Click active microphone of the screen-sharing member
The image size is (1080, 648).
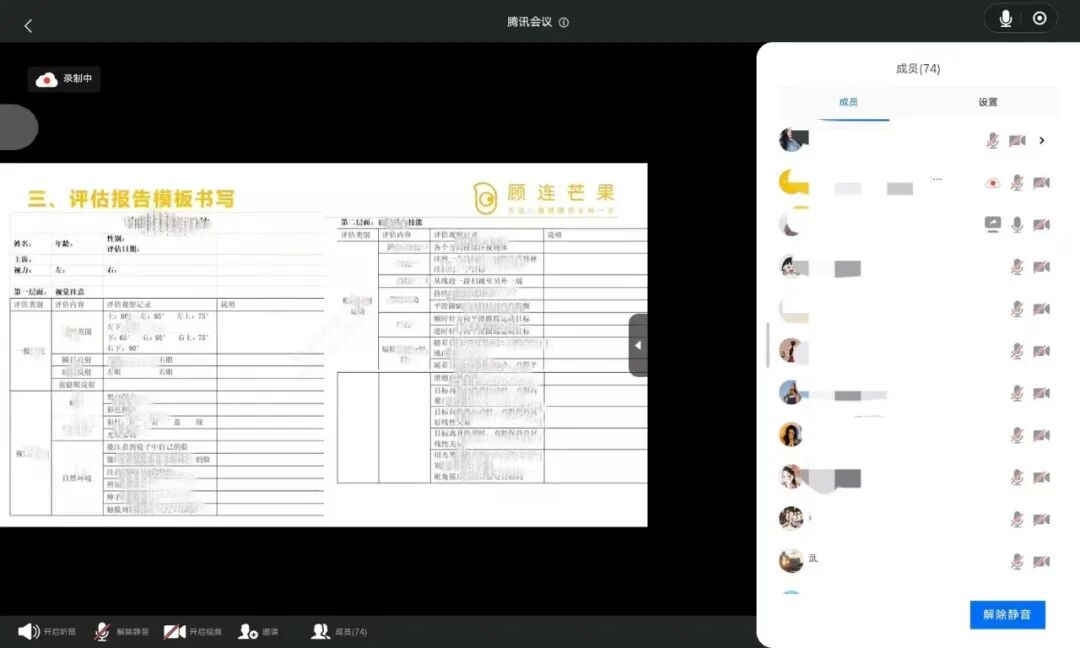(1017, 224)
